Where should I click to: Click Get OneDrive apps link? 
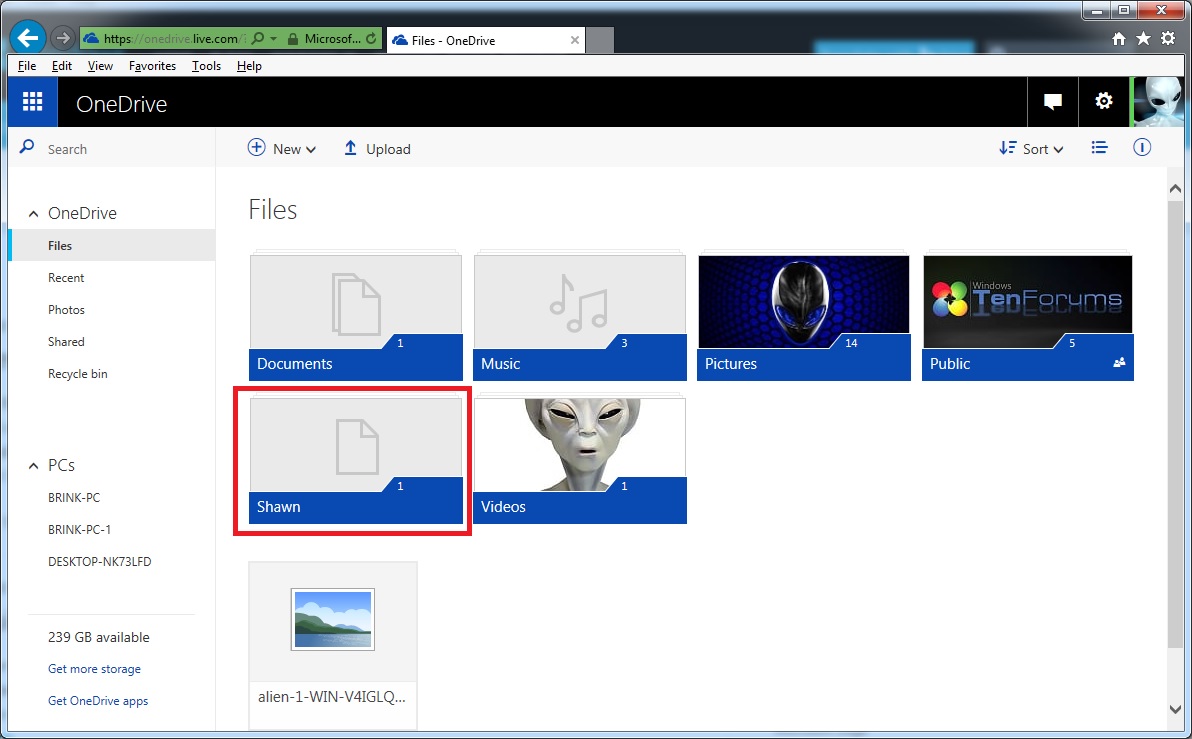[98, 700]
